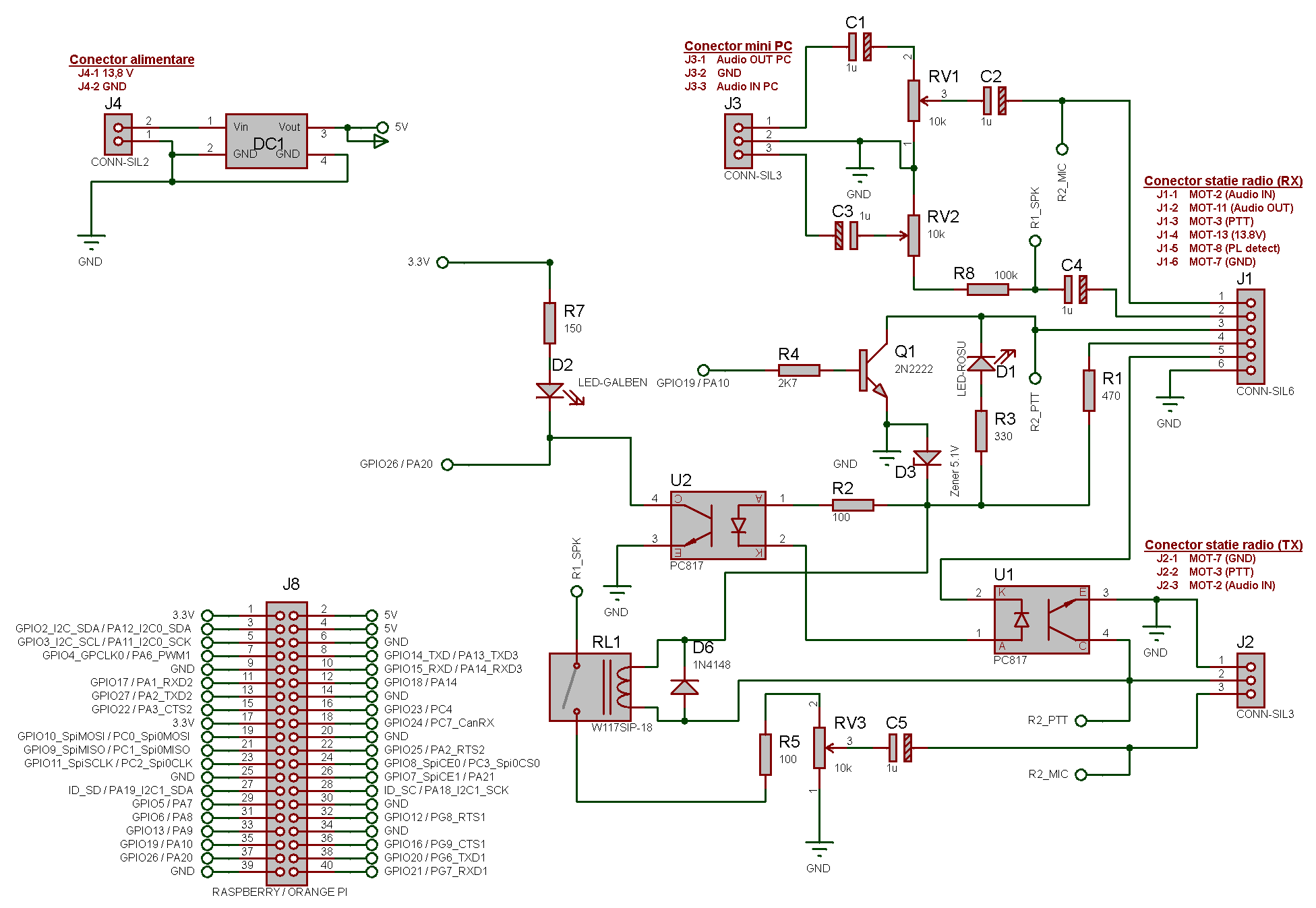1316x908 pixels.
Task: Select the R7 150 ohm resistor
Action: pos(549,323)
